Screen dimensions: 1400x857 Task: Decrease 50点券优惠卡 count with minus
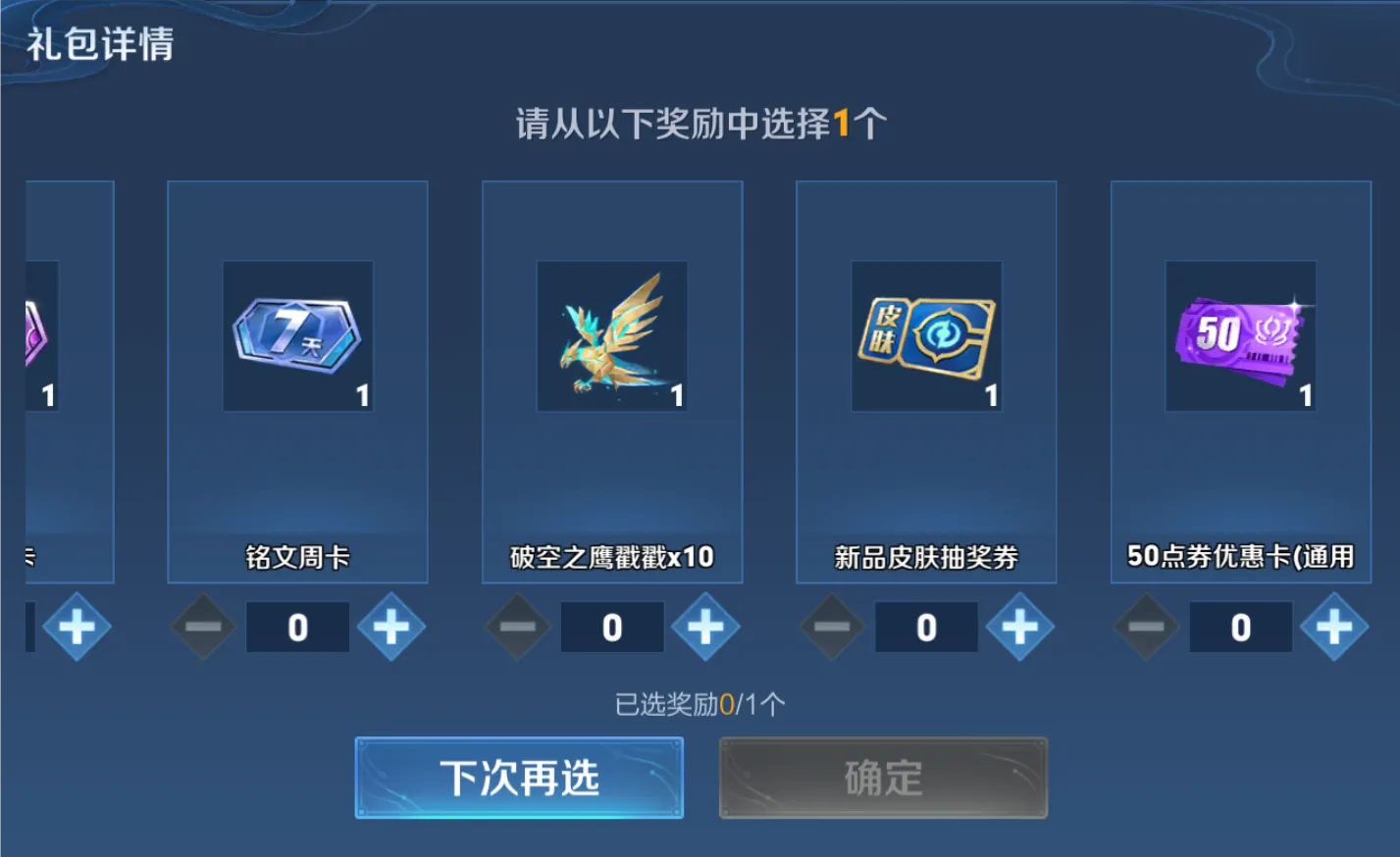coord(1147,627)
